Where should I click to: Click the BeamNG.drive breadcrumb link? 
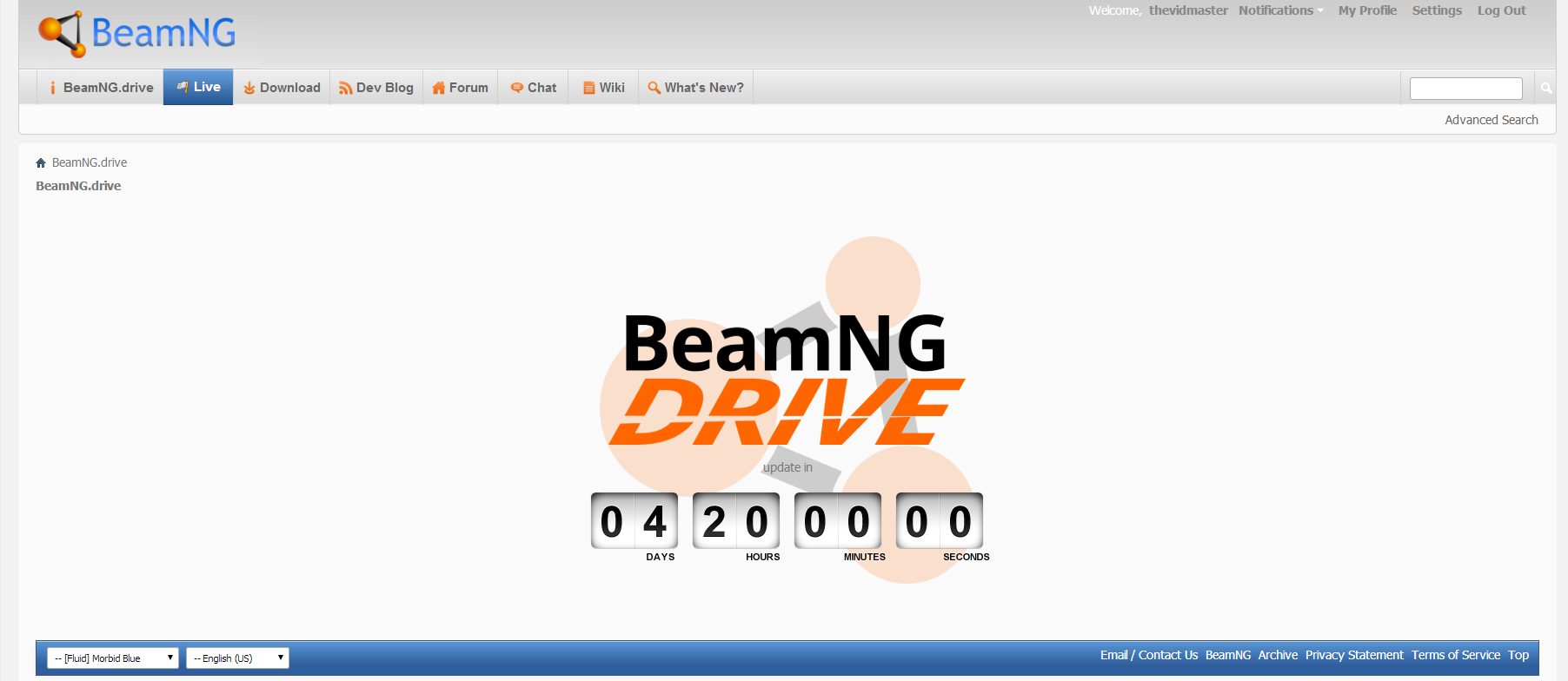(x=90, y=162)
